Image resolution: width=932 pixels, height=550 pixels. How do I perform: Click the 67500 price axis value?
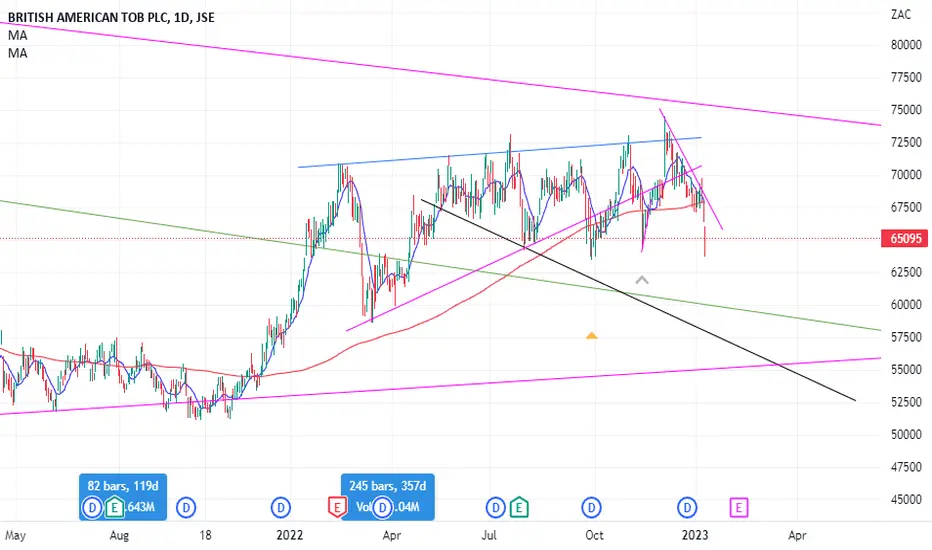point(906,207)
